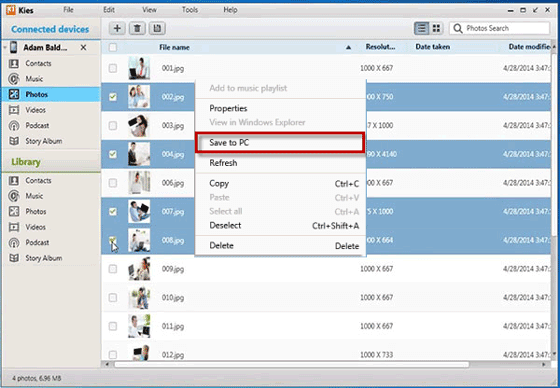This screenshot has height=388, width=560.
Task: Click the horizontal scrollbar of the photo list
Action: coord(291,365)
